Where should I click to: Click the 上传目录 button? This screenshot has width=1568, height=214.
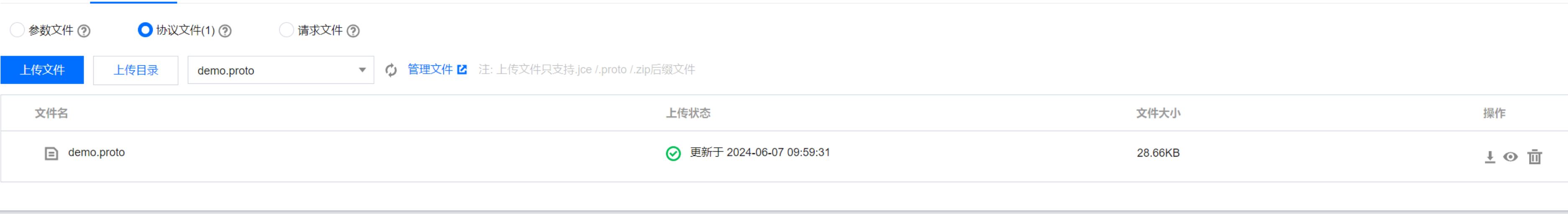coord(136,70)
